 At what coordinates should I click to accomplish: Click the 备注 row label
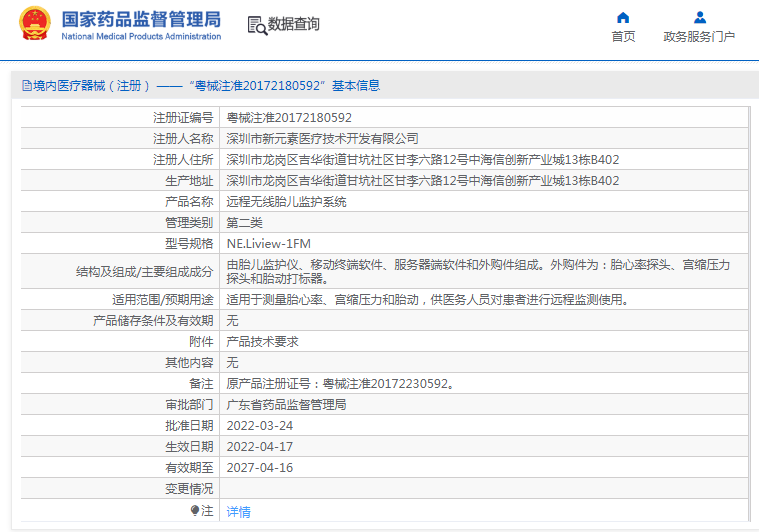click(x=201, y=384)
